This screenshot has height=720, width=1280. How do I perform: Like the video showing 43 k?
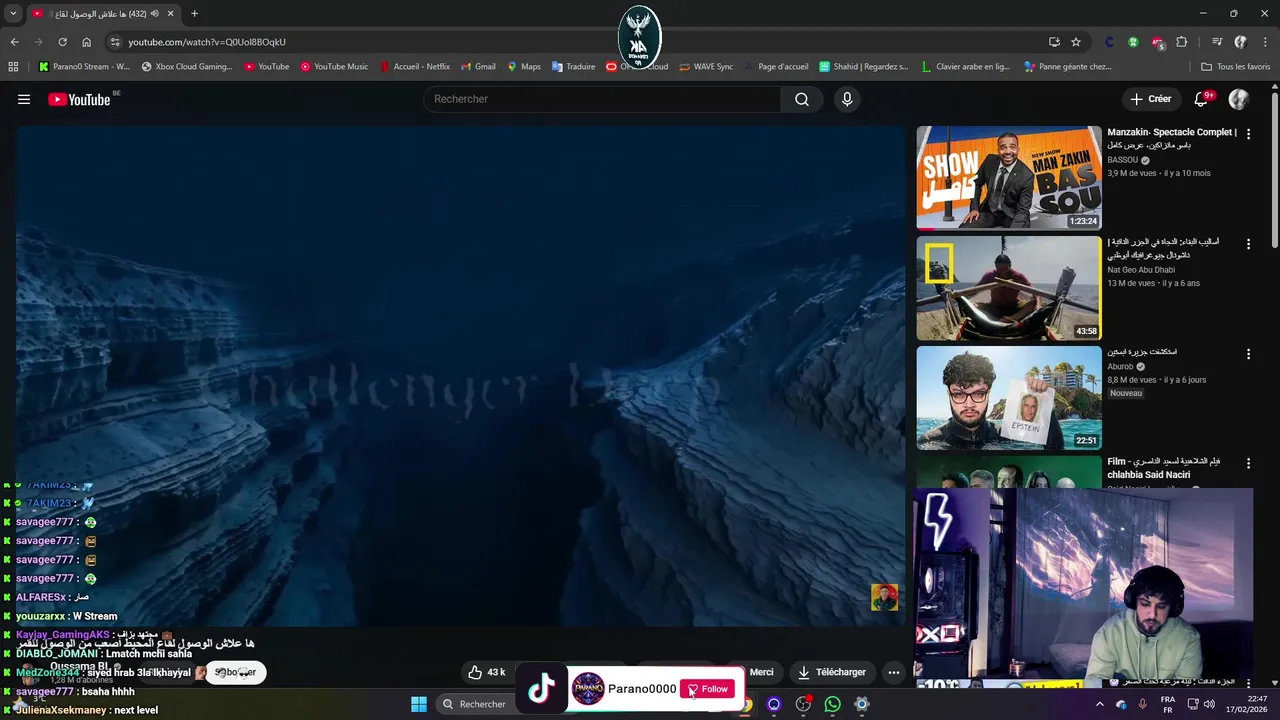click(x=487, y=672)
